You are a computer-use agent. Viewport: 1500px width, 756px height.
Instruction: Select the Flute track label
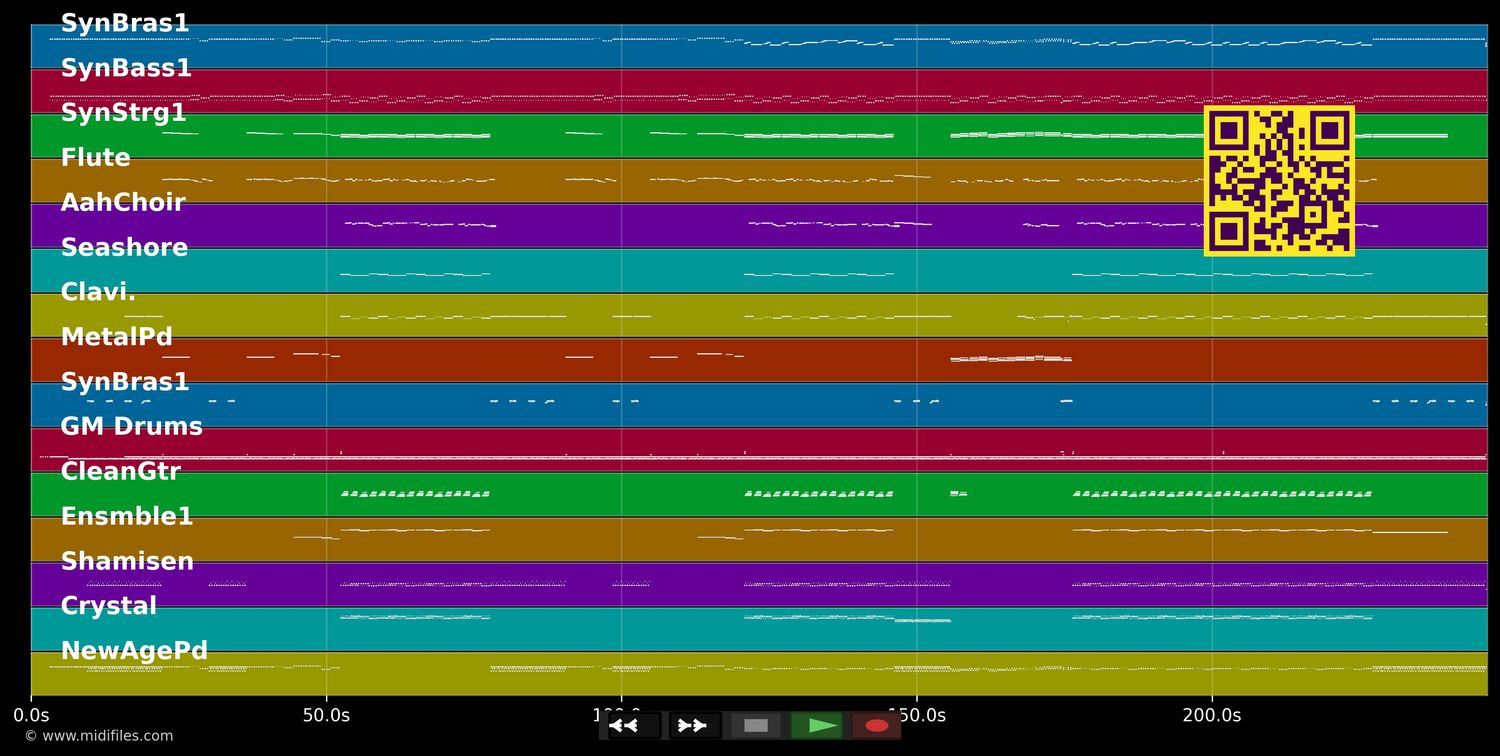[x=95, y=158]
